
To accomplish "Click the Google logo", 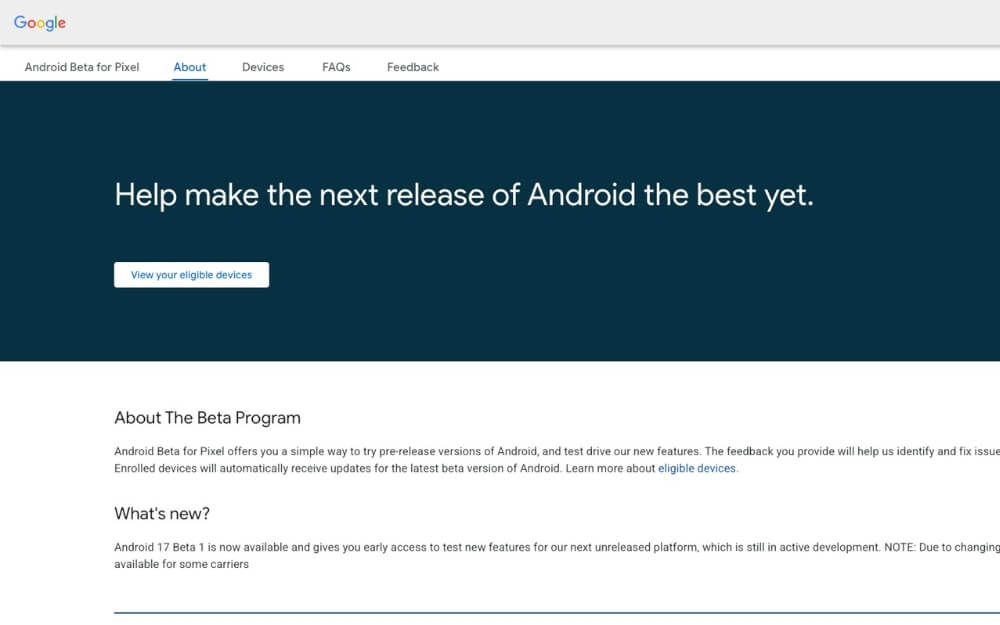I will tap(40, 23).
